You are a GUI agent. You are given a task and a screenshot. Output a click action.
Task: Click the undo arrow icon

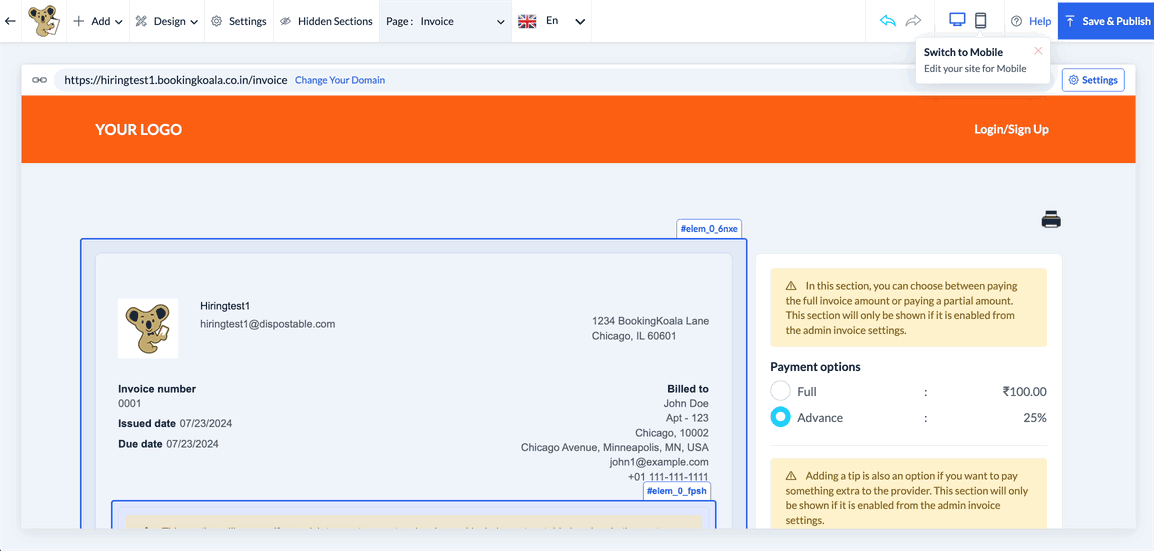pos(887,21)
